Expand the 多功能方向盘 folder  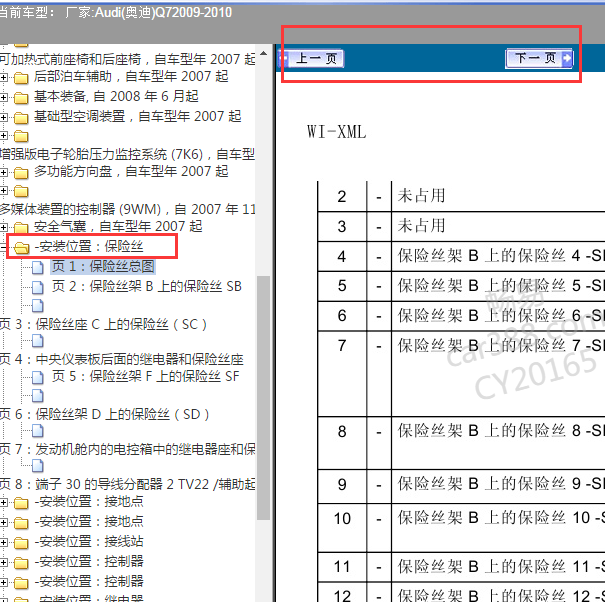pyautogui.click(x=3, y=172)
